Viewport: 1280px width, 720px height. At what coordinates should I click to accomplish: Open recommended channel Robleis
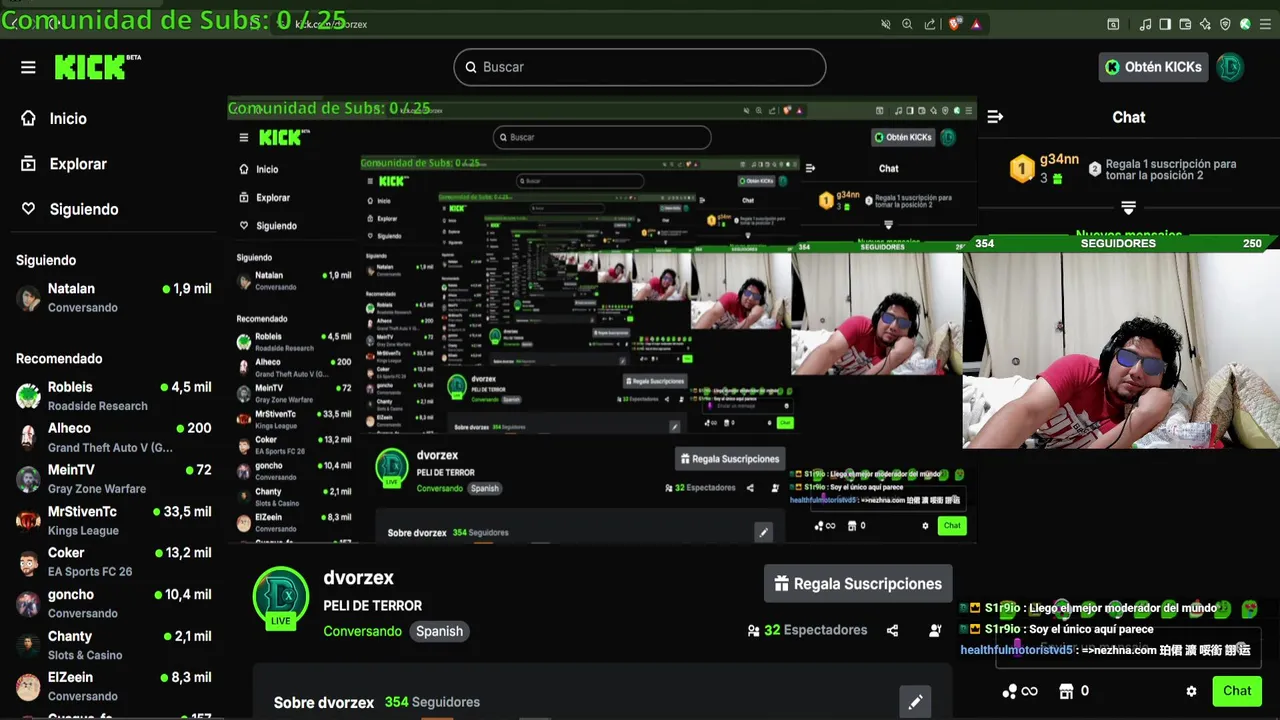tap(113, 396)
